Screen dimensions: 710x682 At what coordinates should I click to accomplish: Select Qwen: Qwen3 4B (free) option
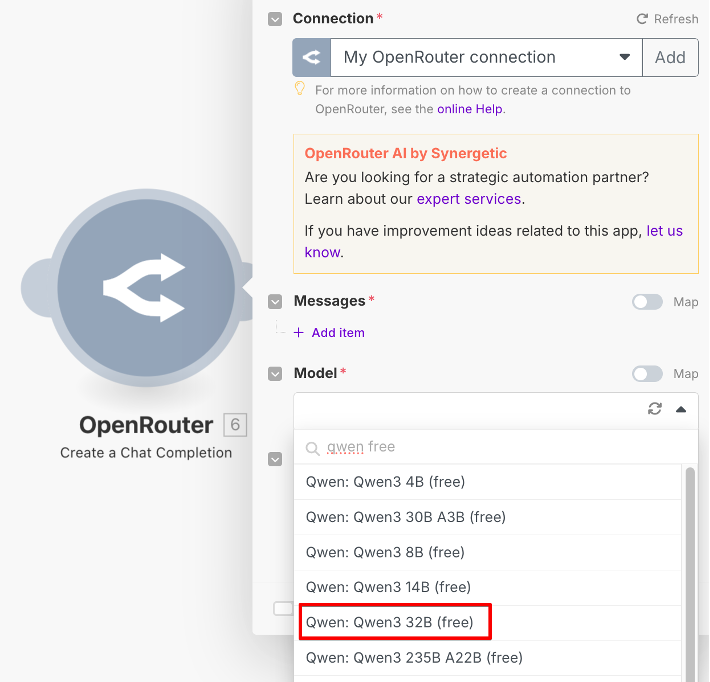tap(385, 482)
